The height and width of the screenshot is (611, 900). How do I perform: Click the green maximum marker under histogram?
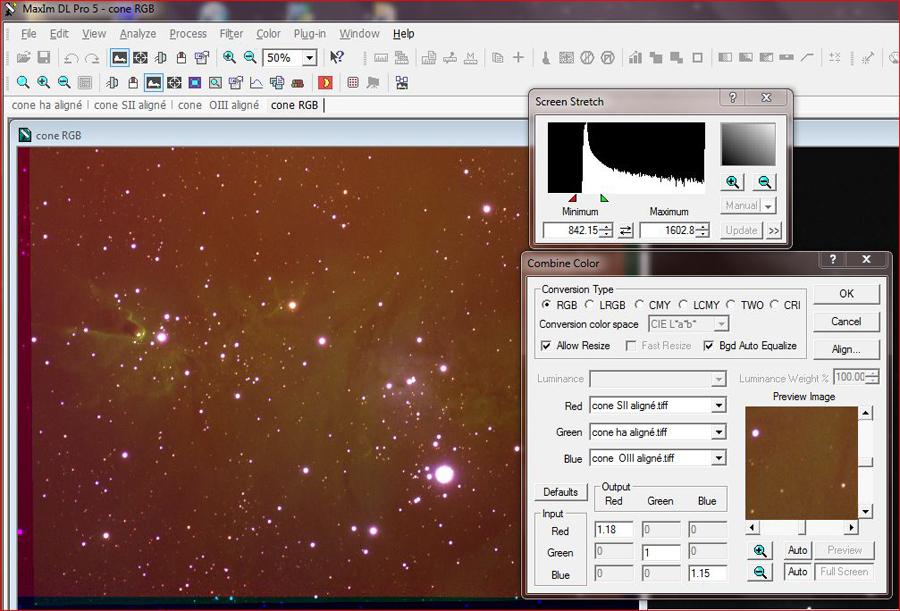604,198
